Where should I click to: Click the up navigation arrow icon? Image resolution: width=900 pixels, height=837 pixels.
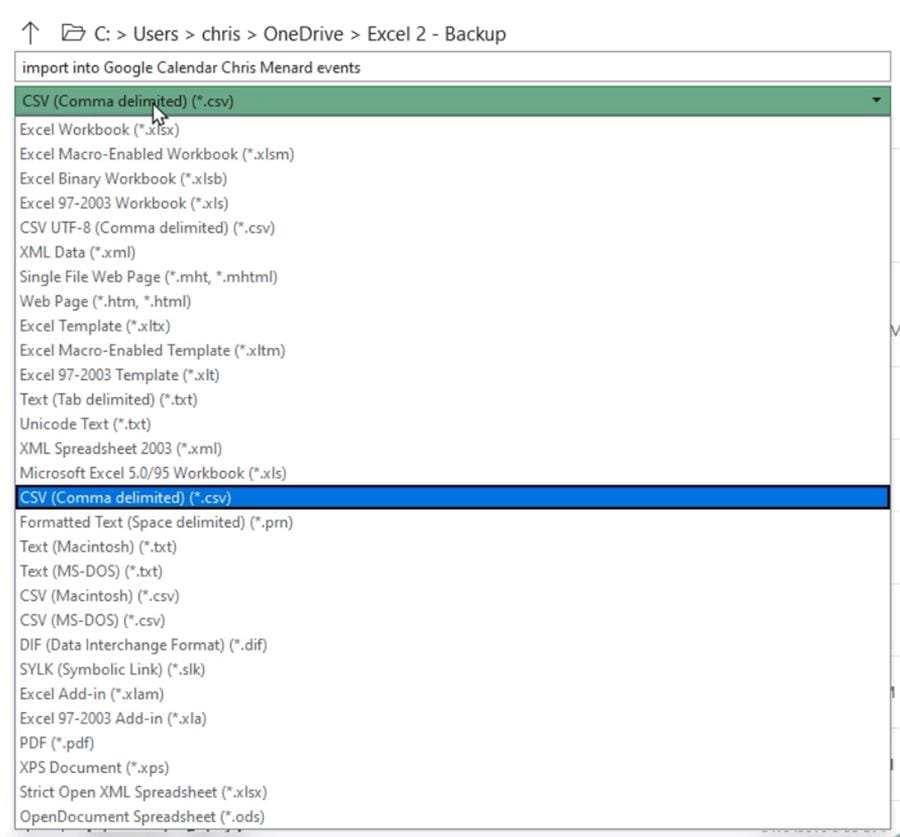(x=29, y=33)
